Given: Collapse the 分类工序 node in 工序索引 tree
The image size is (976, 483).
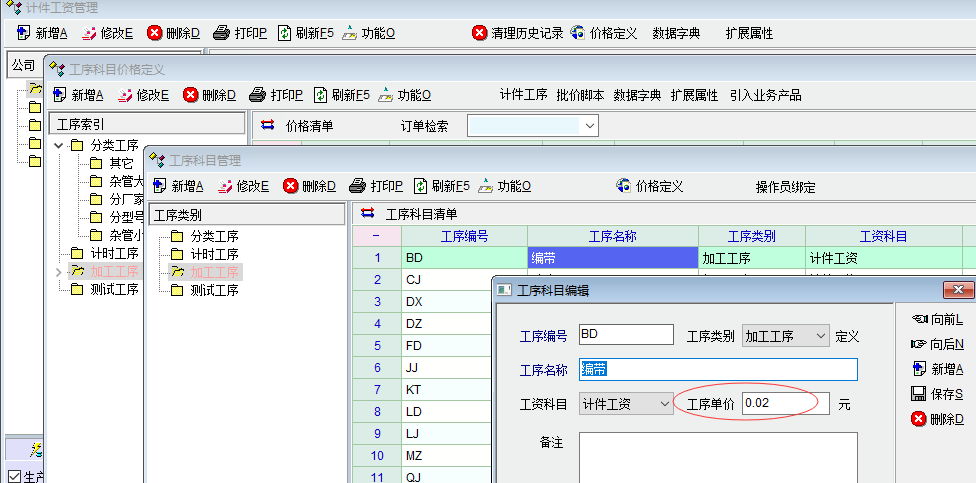Looking at the screenshot, I should 59,146.
